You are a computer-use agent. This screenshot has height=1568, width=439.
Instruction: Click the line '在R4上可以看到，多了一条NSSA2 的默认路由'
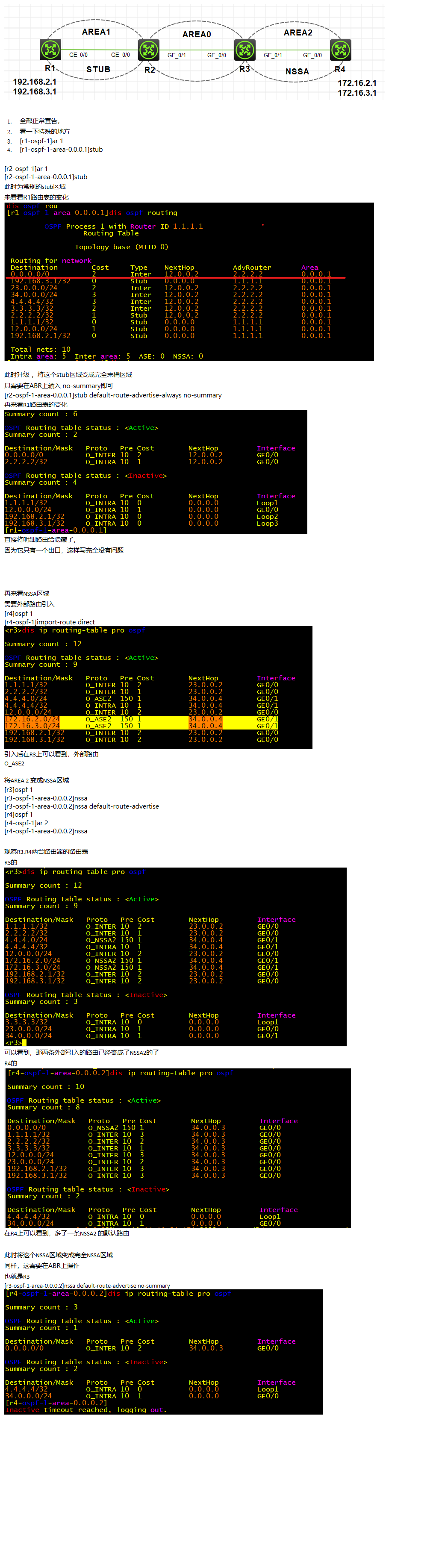tap(67, 1233)
